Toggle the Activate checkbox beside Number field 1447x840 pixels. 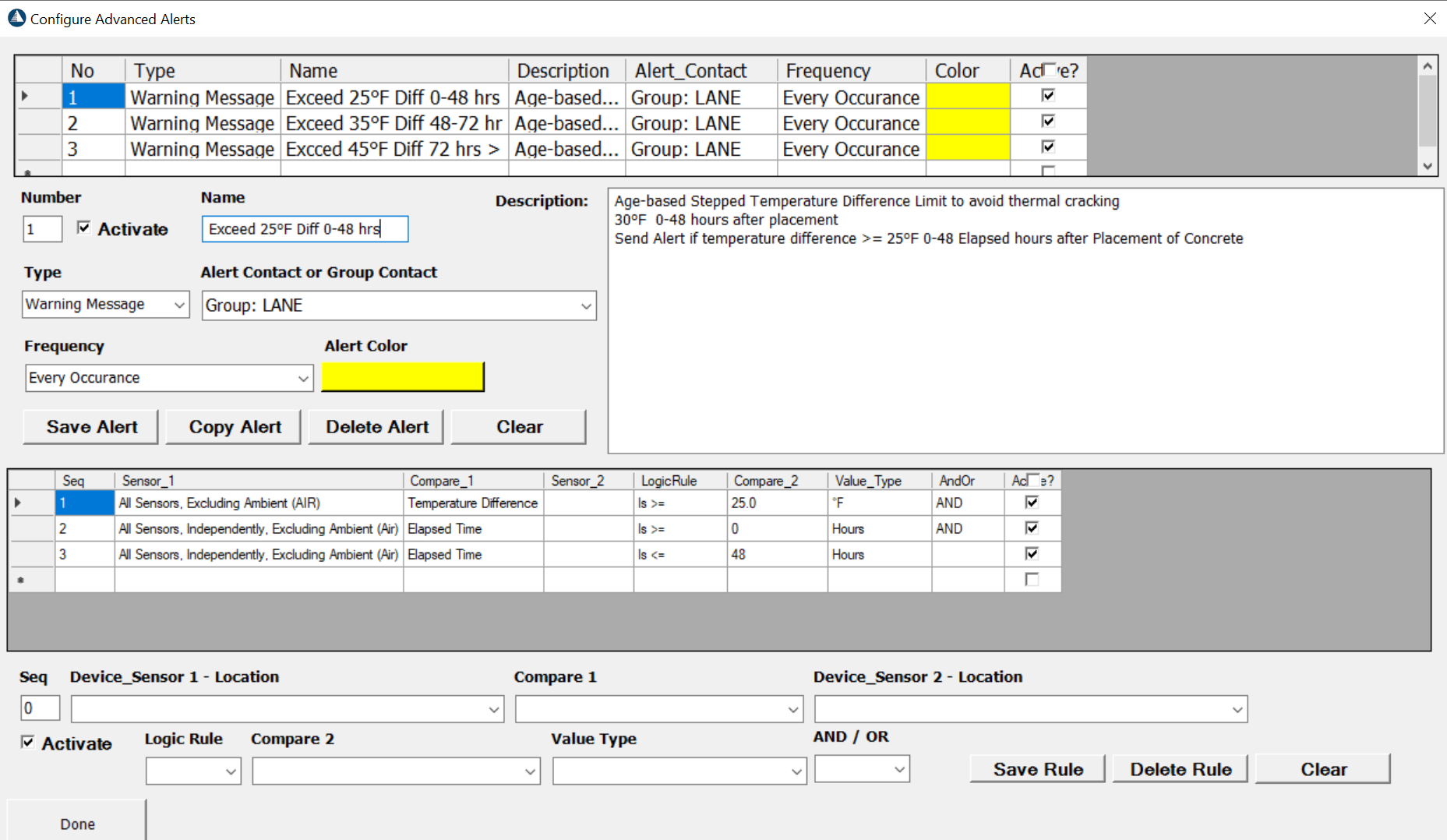(83, 228)
